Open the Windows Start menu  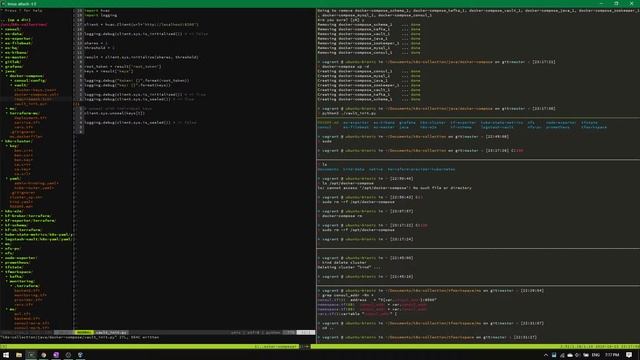[x=6, y=355]
